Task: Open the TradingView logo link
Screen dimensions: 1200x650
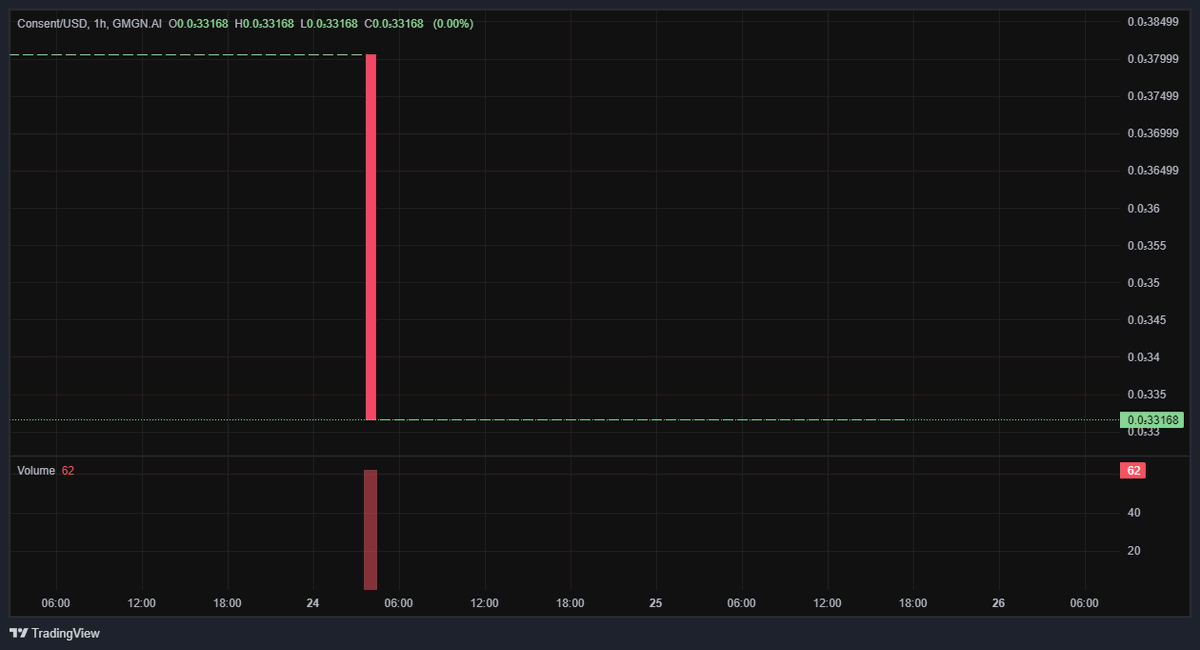Action: [x=54, y=633]
